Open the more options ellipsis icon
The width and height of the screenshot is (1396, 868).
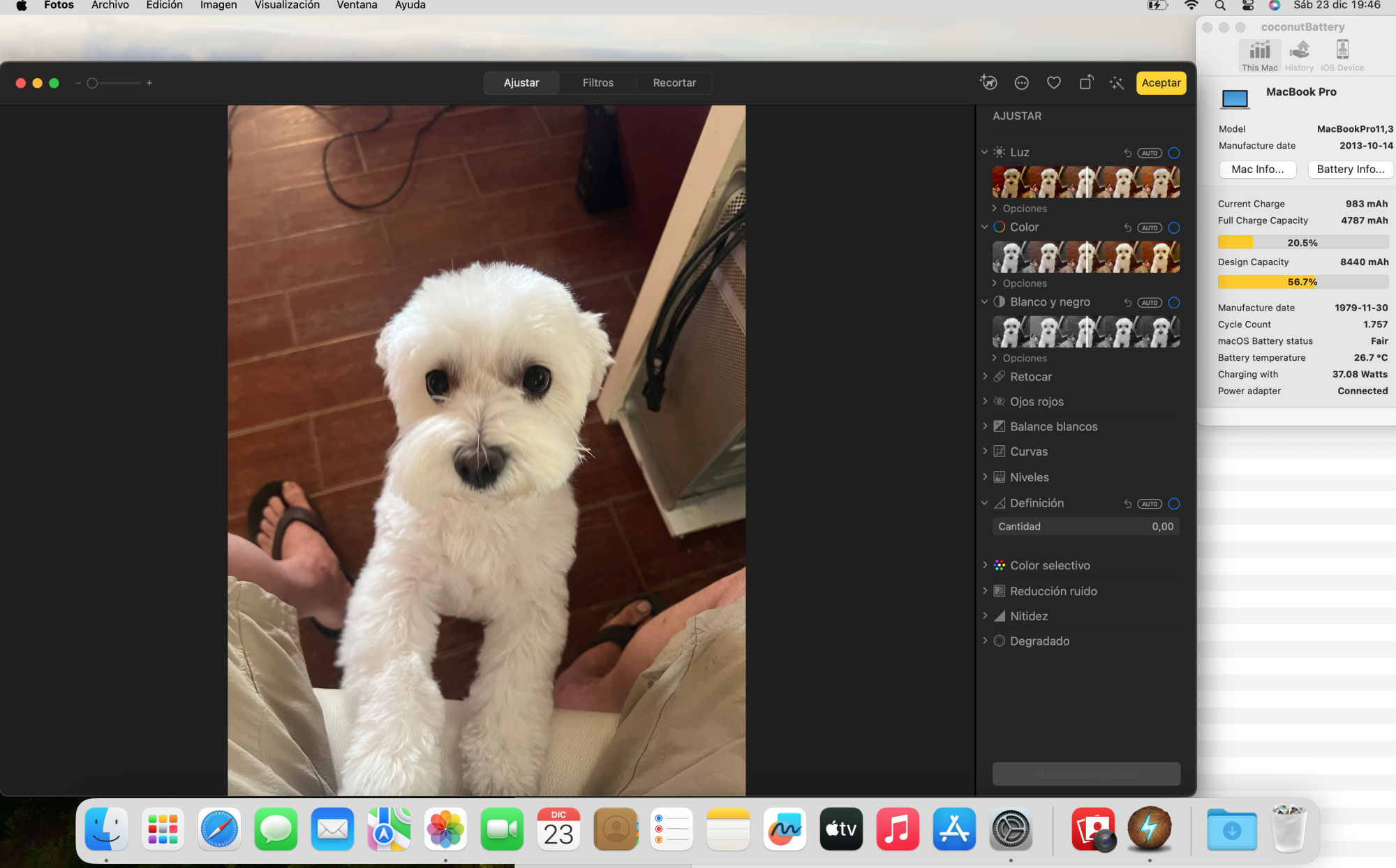pyautogui.click(x=1022, y=83)
